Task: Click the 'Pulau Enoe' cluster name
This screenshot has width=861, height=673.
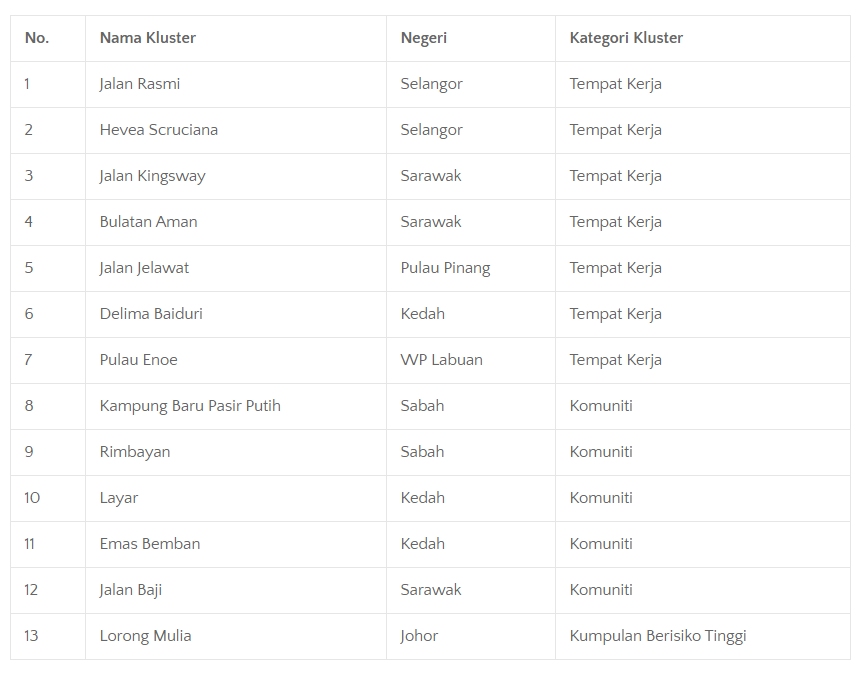Action: (x=139, y=360)
